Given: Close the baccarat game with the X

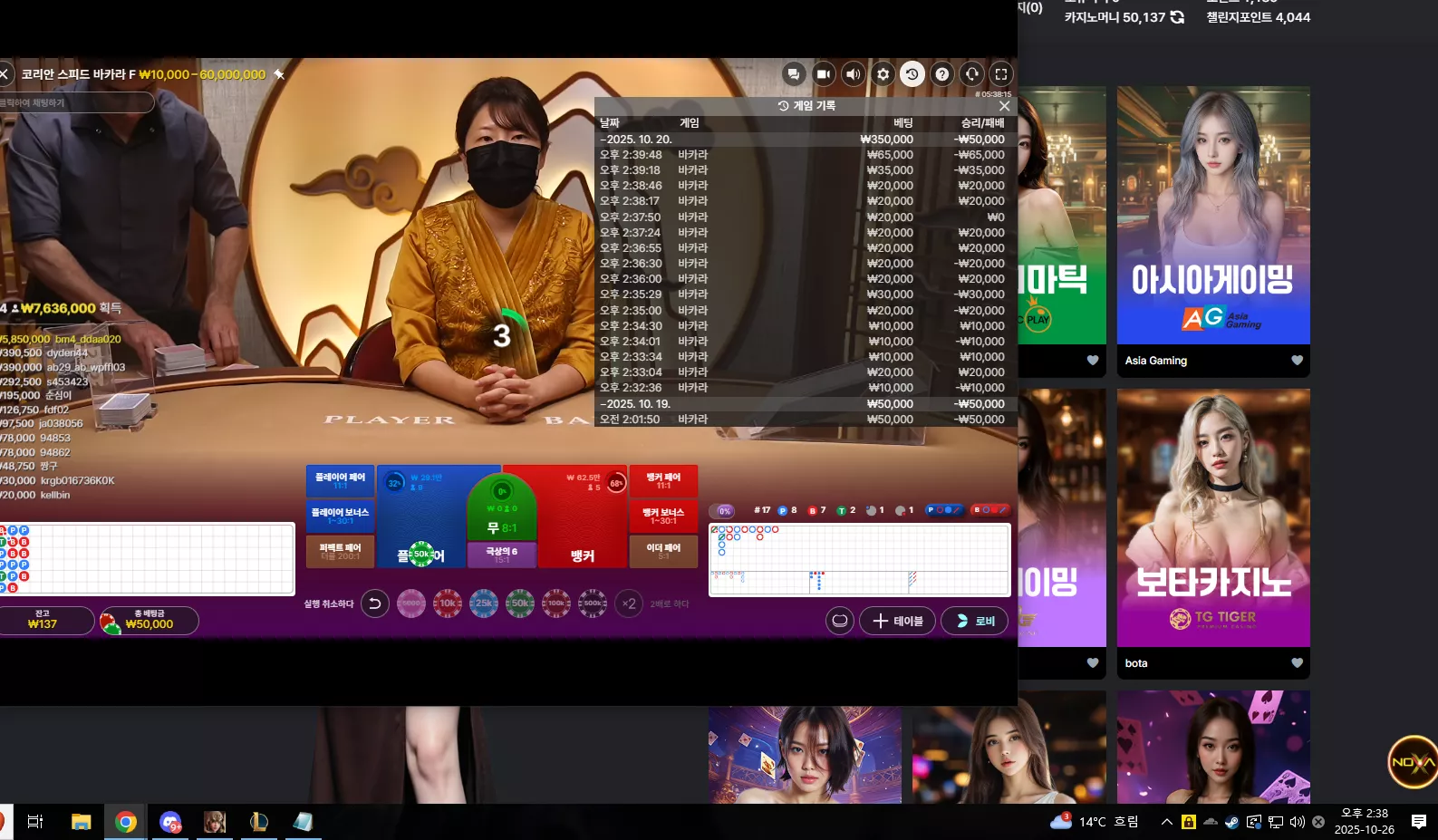Looking at the screenshot, I should (x=5, y=74).
